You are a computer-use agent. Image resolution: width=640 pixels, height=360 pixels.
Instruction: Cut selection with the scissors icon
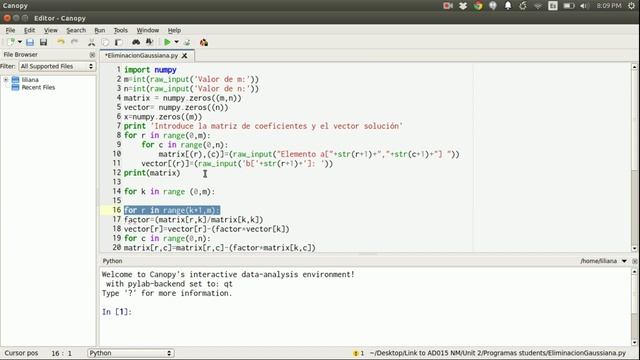click(91, 42)
